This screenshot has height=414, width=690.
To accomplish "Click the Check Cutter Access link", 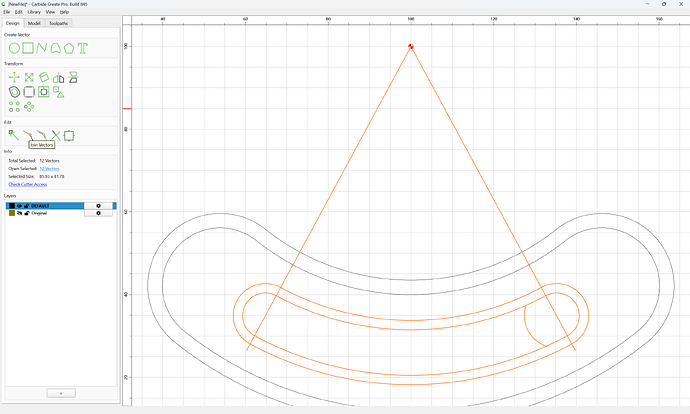I will point(28,184).
